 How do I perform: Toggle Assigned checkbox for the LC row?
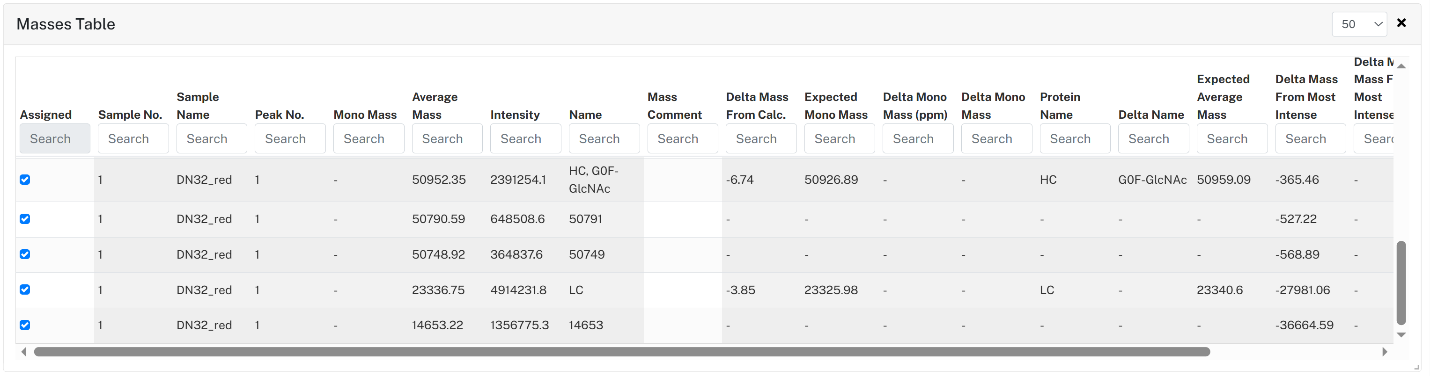tap(25, 290)
